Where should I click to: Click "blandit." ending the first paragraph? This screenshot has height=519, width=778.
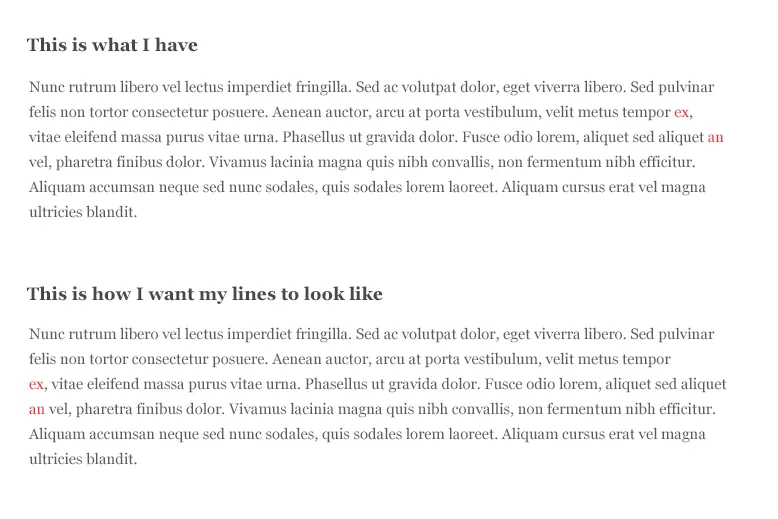click(110, 212)
